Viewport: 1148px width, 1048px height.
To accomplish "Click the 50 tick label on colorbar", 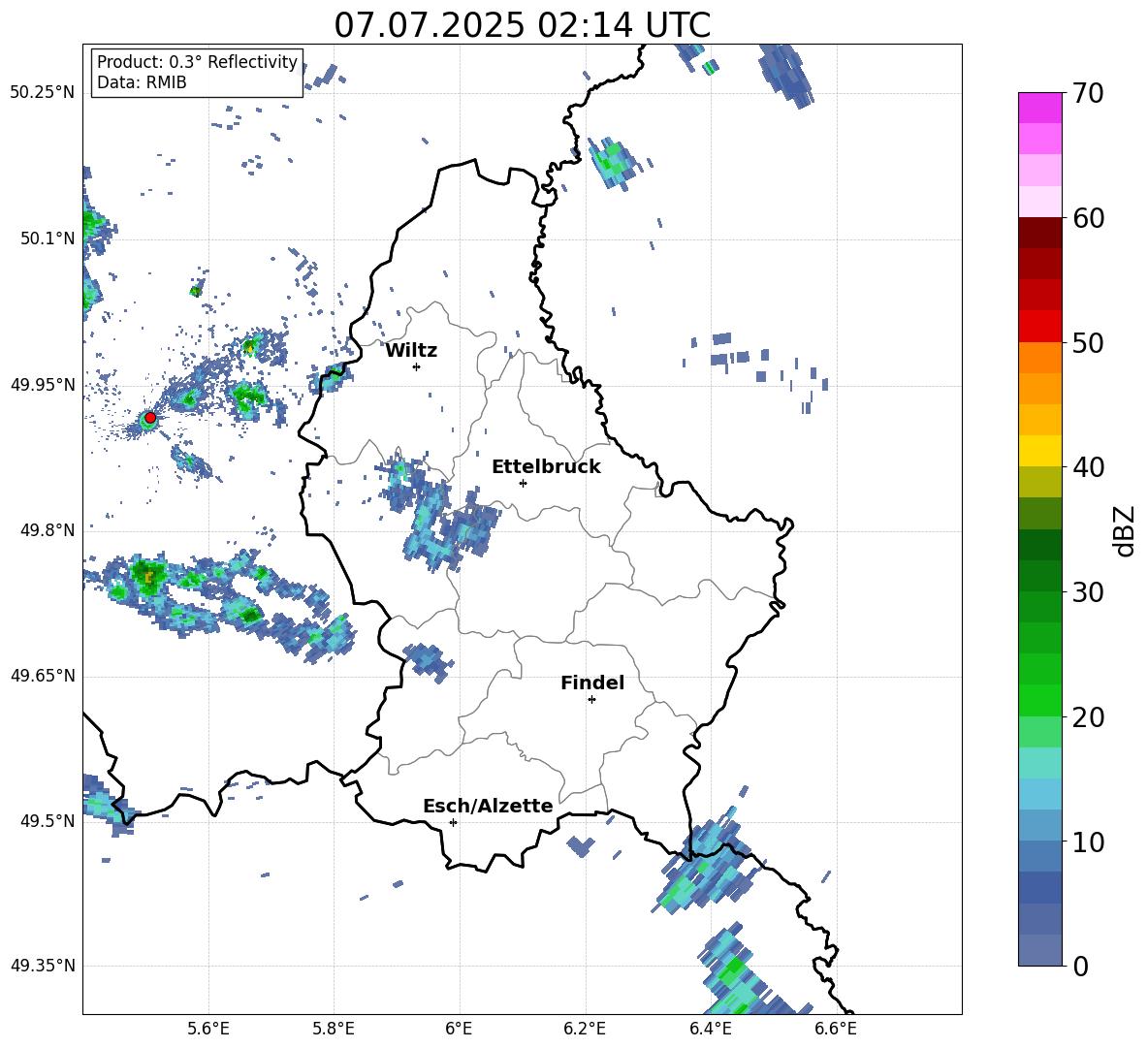I will (1088, 343).
